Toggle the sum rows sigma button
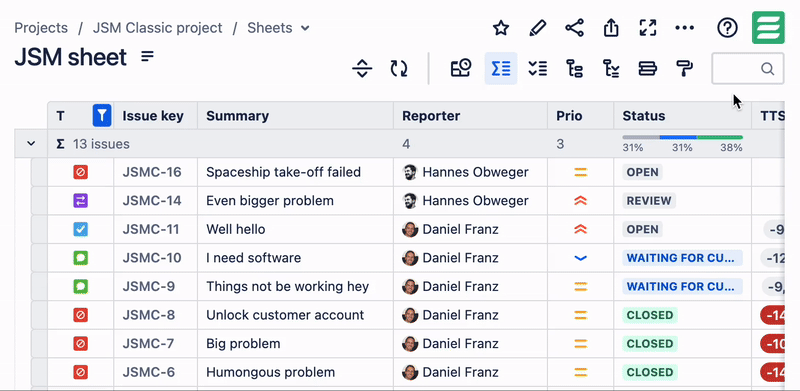Viewport: 800px width, 391px height. coord(501,68)
